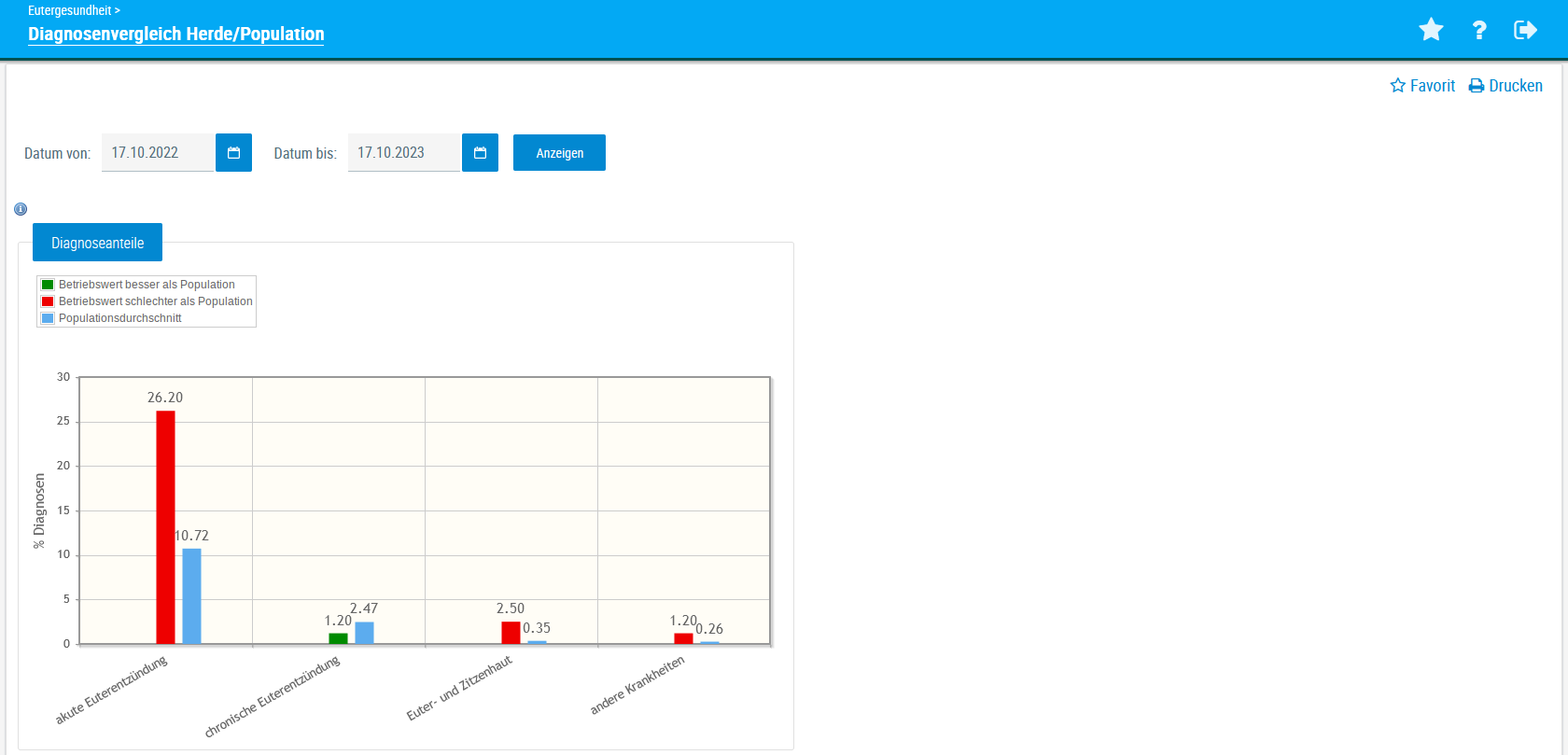This screenshot has width=1568, height=755.
Task: Click the blue info icon
Action: click(21, 209)
